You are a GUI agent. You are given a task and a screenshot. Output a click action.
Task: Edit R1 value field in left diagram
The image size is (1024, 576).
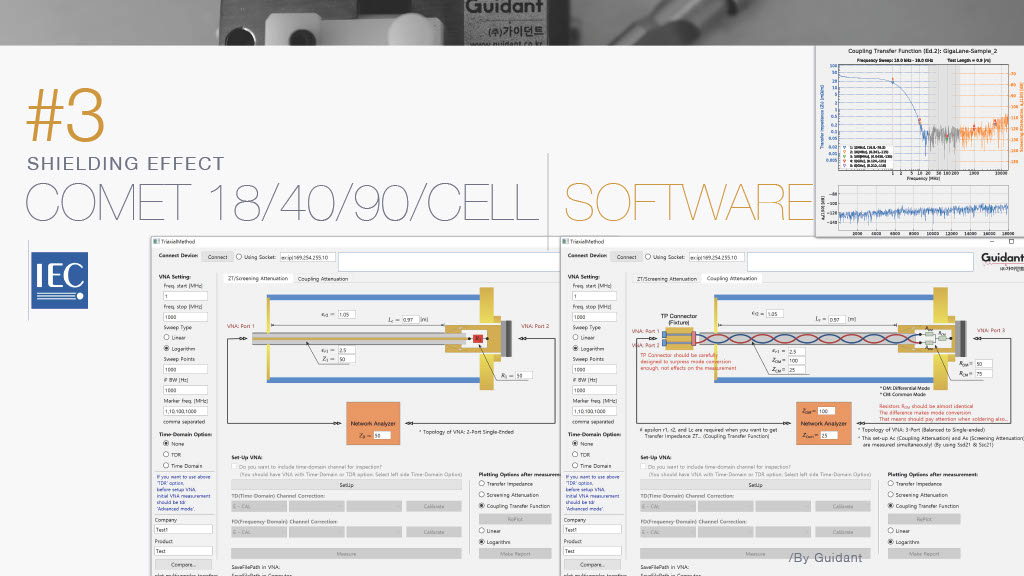523,376
